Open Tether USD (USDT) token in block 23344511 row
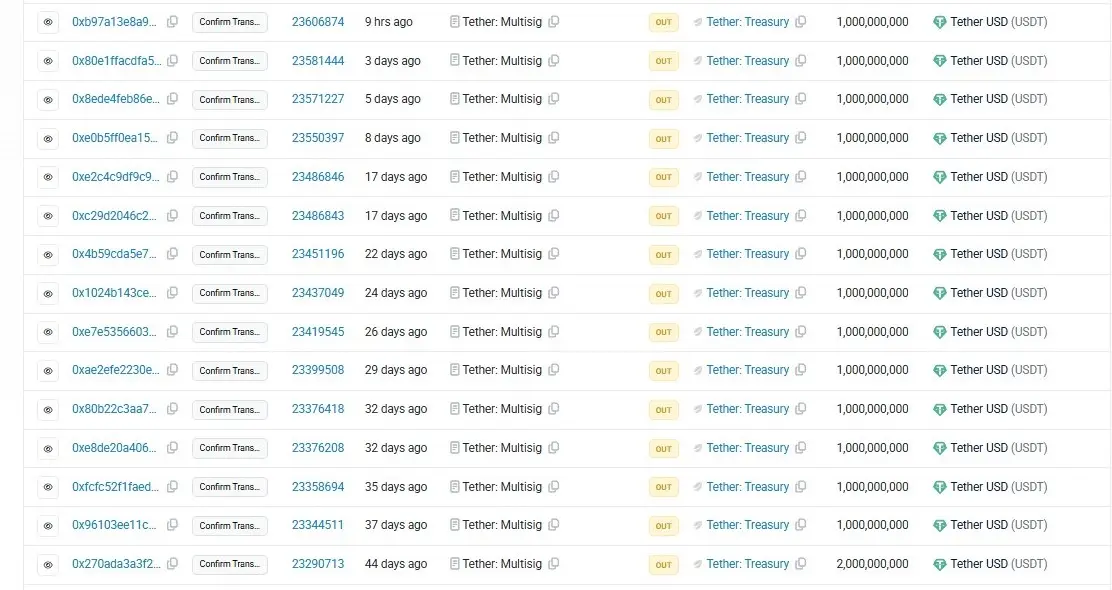The image size is (1112, 590). click(x=998, y=525)
